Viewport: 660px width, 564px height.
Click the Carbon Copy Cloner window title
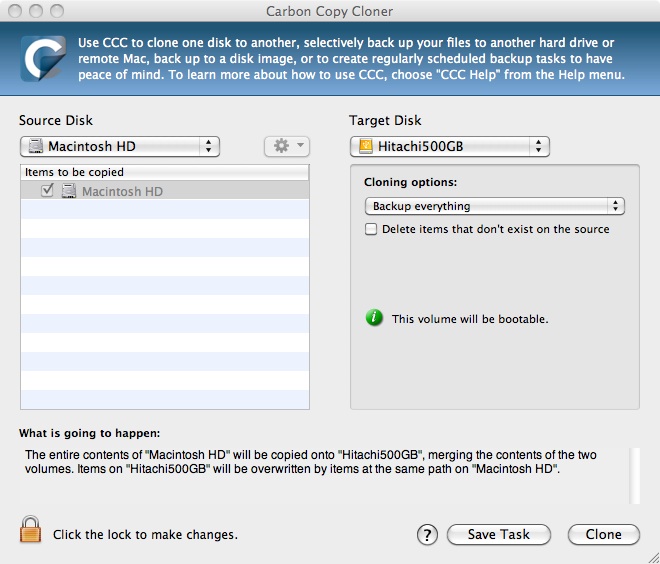point(330,11)
